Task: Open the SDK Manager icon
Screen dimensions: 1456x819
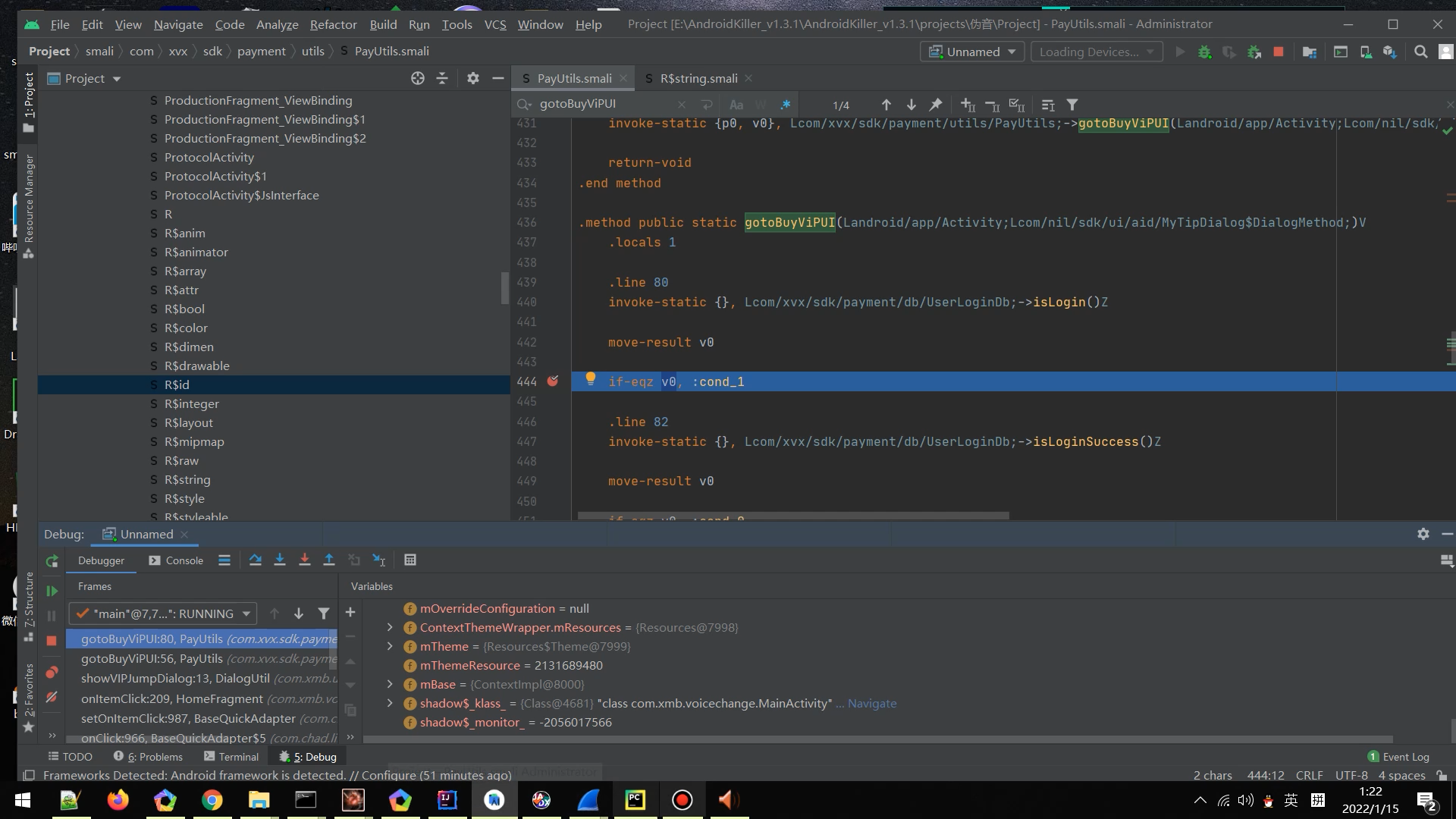Action: click(x=1389, y=52)
